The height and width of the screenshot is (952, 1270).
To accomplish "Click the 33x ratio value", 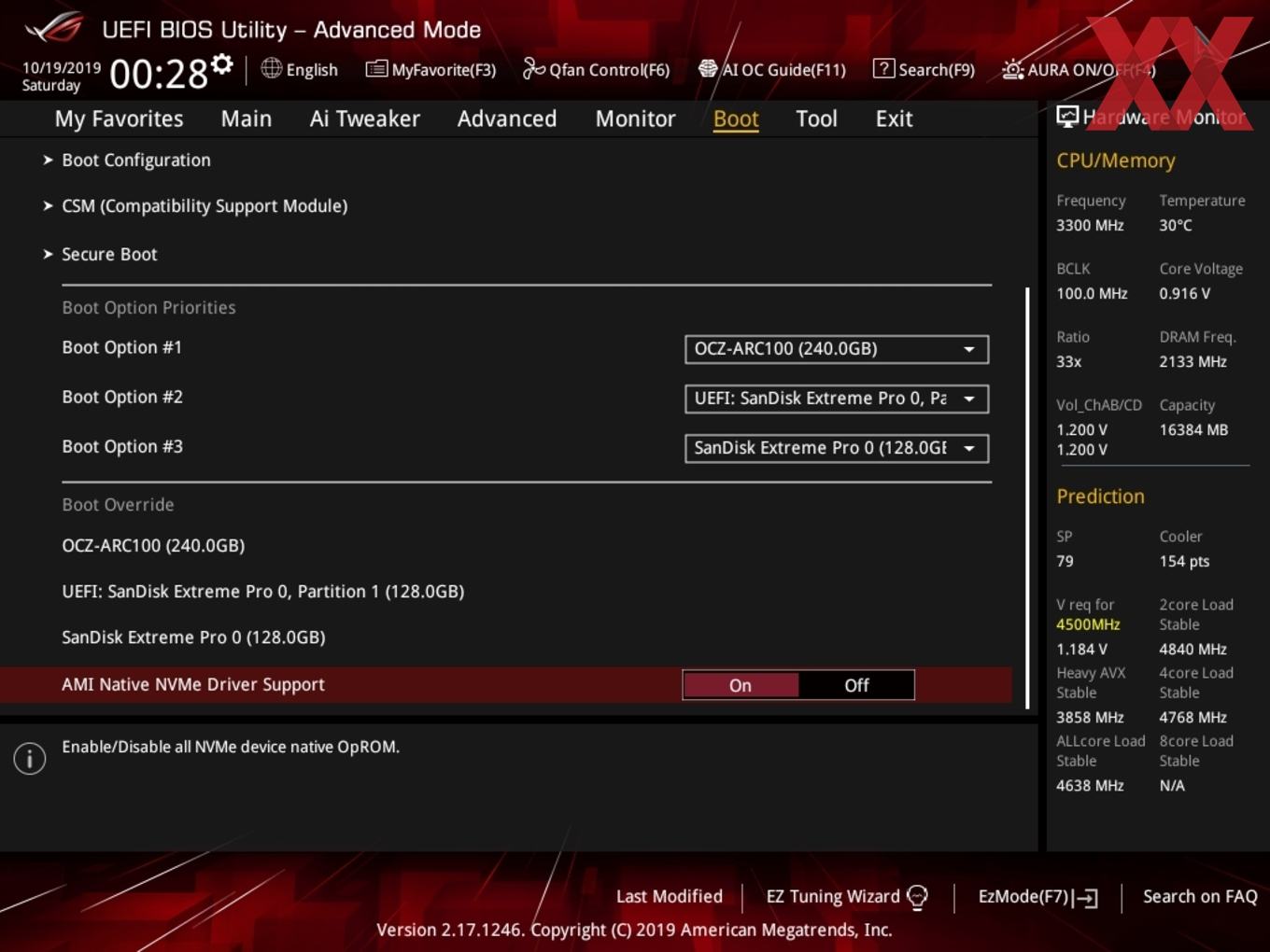I will (1069, 362).
